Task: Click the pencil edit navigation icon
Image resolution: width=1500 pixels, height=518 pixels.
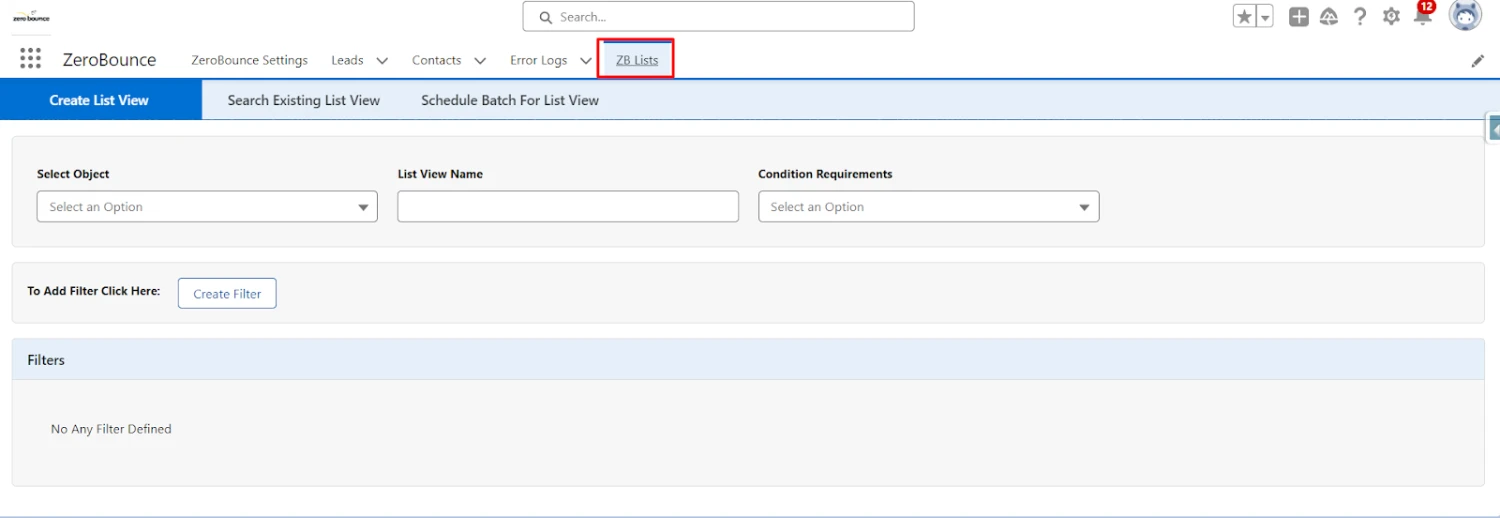Action: pos(1477,61)
